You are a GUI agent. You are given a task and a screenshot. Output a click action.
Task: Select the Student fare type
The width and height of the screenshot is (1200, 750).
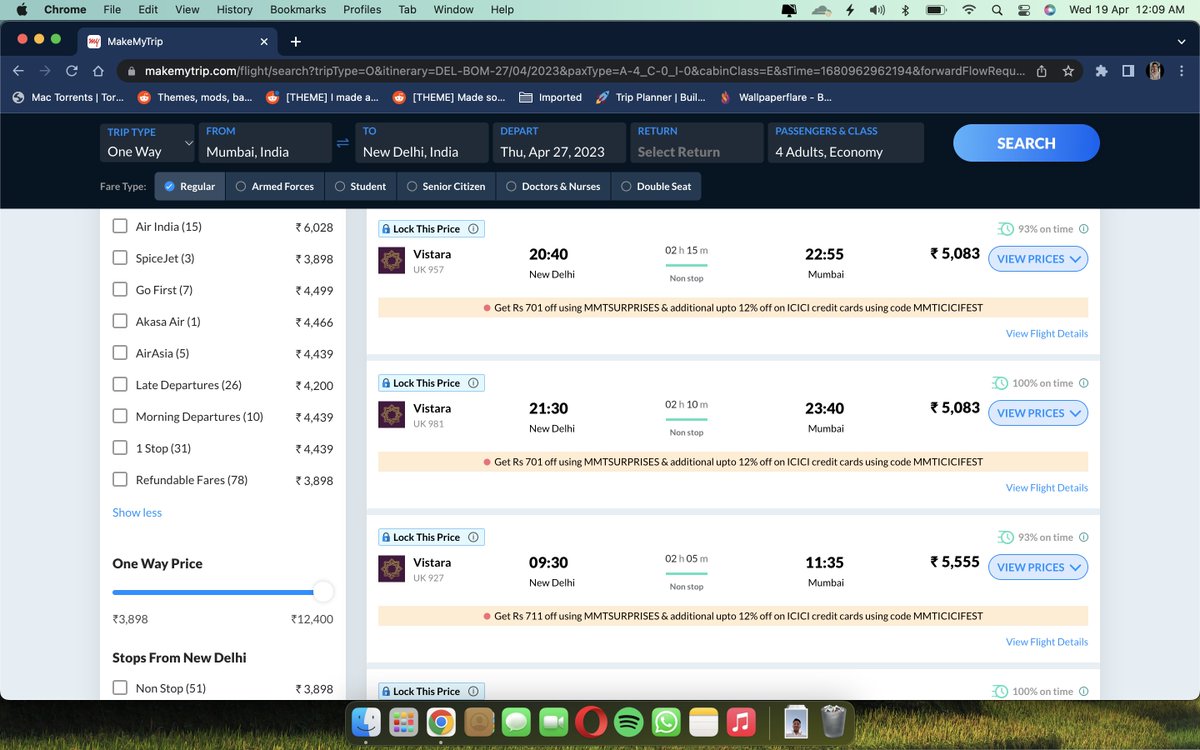(x=361, y=186)
